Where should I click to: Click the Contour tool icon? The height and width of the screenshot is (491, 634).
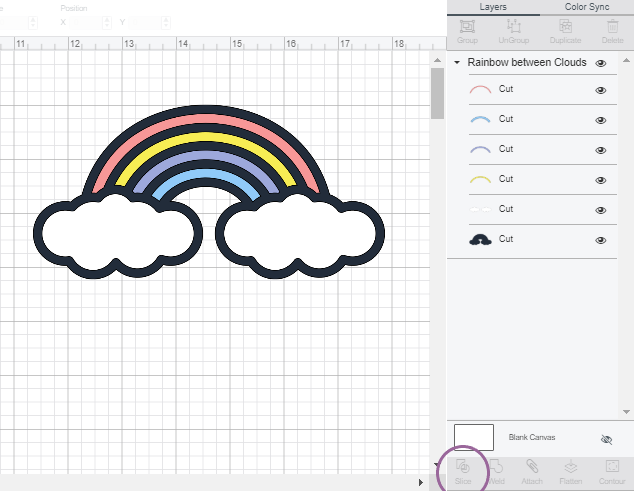(612, 466)
